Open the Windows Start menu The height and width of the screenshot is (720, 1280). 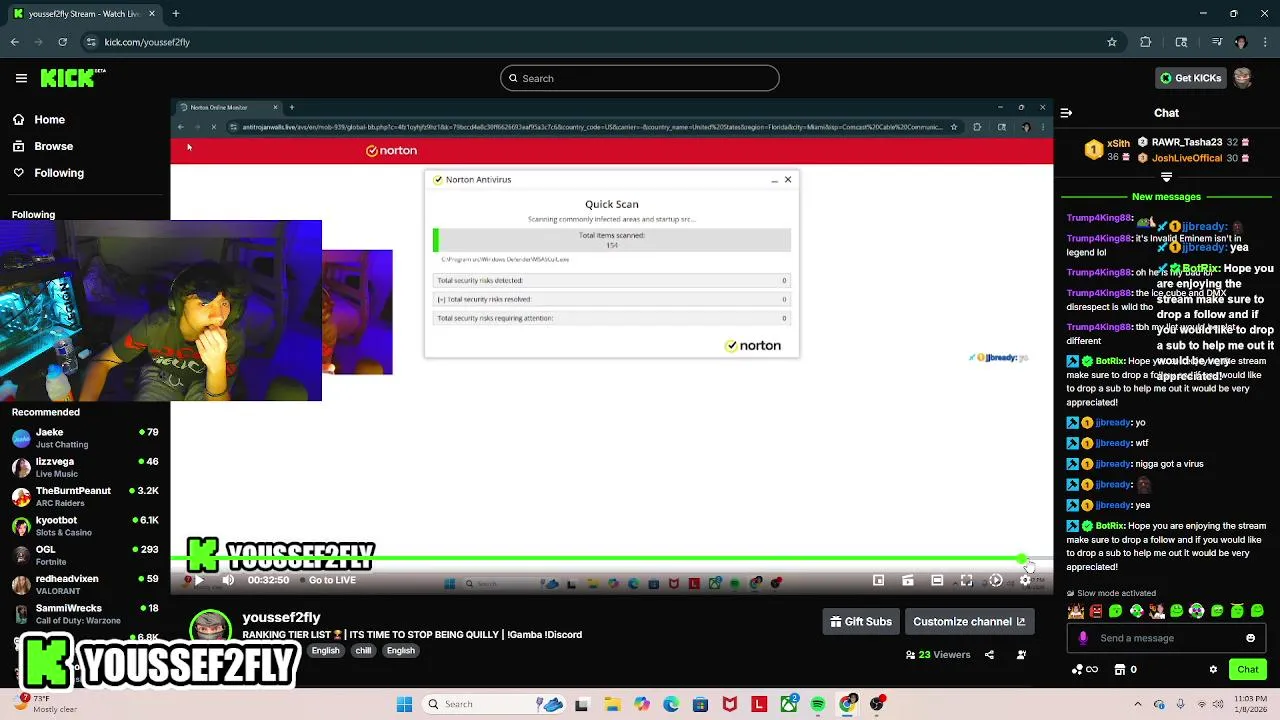(404, 704)
